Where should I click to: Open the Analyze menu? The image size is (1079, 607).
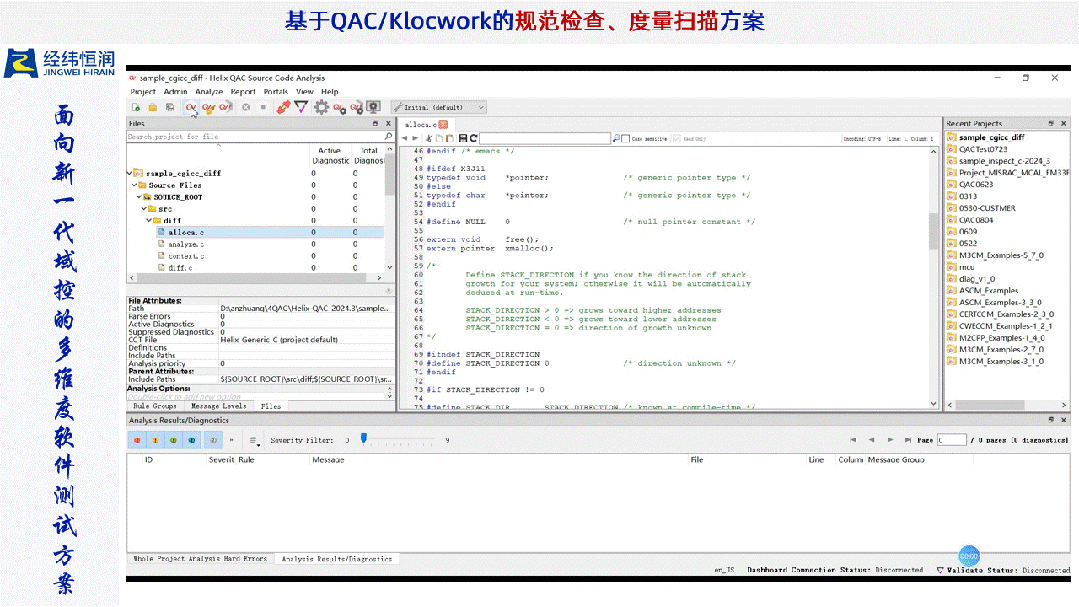tap(209, 92)
